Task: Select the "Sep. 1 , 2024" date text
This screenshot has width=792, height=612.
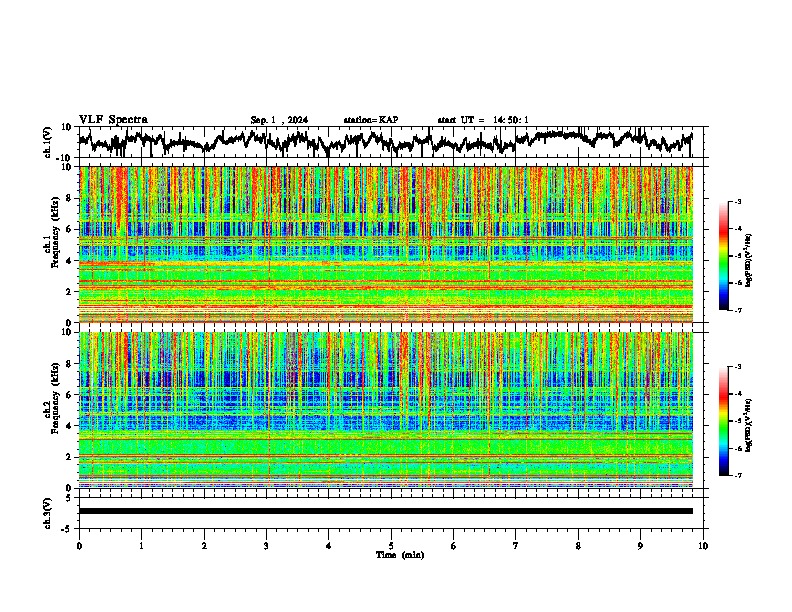Action: tap(279, 120)
